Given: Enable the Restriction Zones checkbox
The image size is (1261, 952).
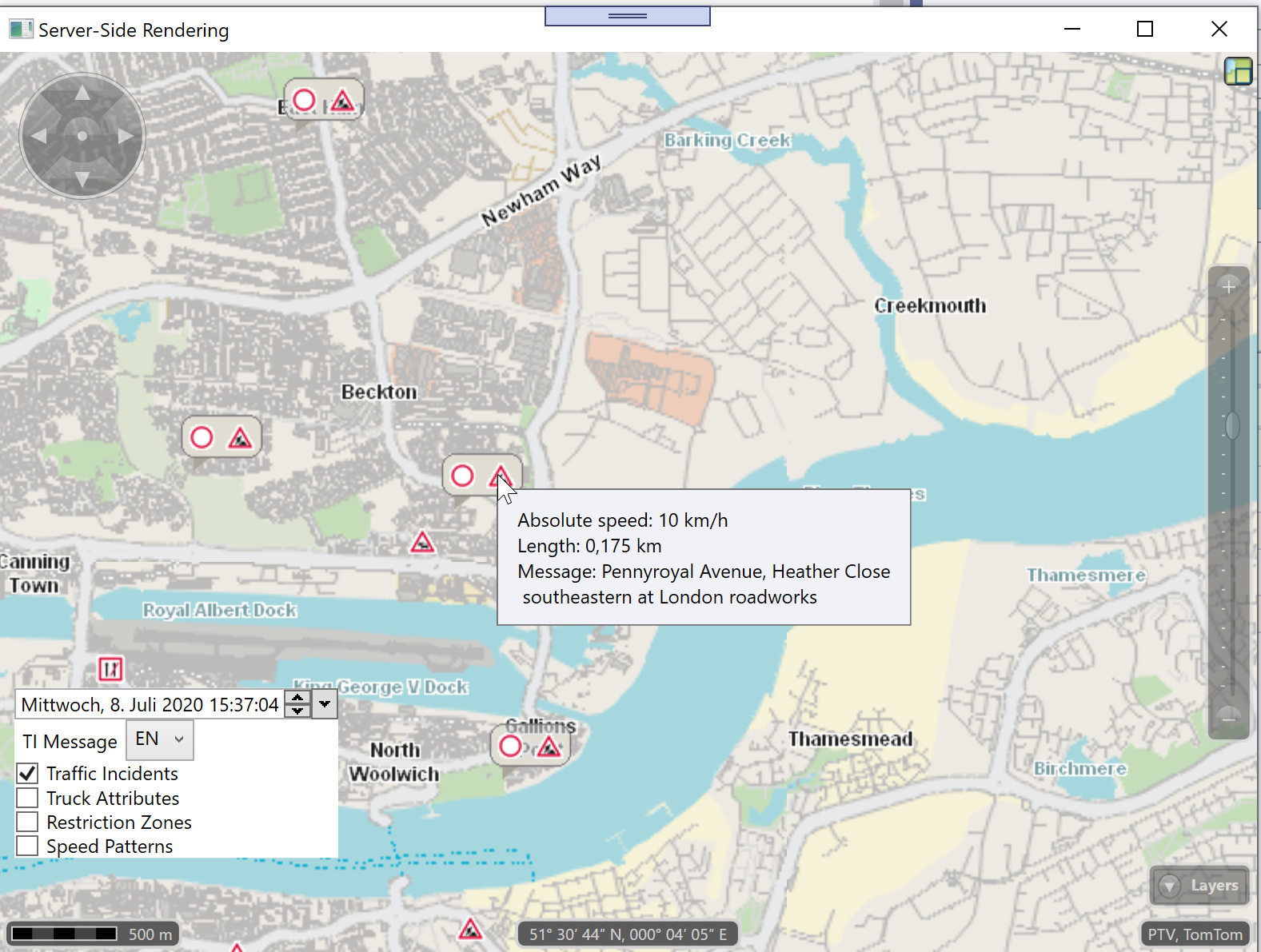Looking at the screenshot, I should (28, 822).
